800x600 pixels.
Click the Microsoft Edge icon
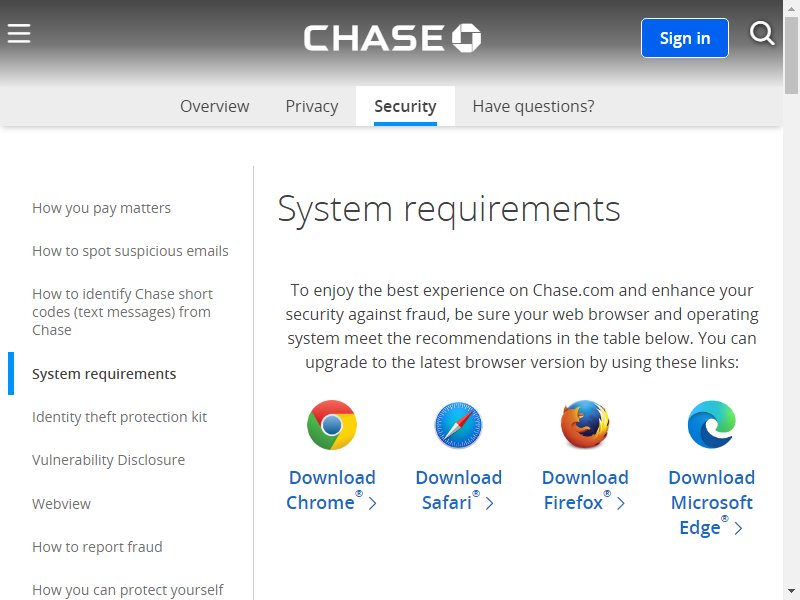tap(711, 424)
